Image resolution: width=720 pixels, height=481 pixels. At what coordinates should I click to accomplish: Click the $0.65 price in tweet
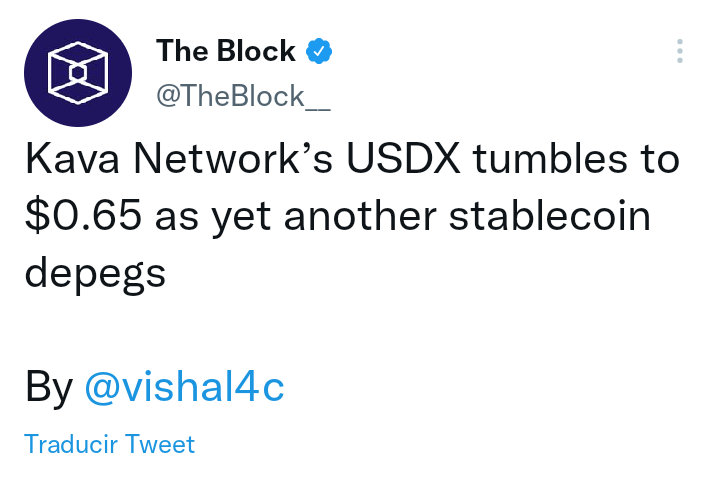[x=83, y=215]
